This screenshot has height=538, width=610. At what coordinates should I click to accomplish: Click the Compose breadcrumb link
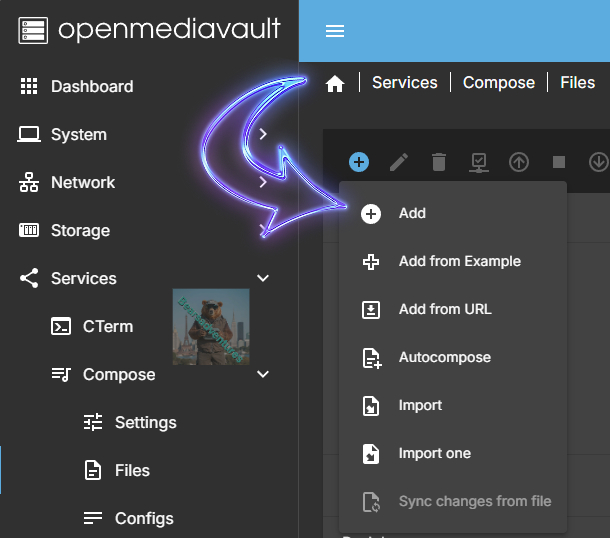[x=498, y=83]
